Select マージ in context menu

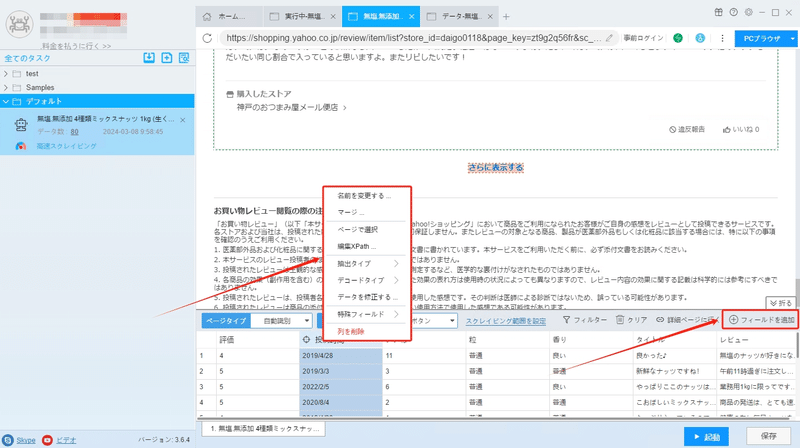[x=351, y=212]
